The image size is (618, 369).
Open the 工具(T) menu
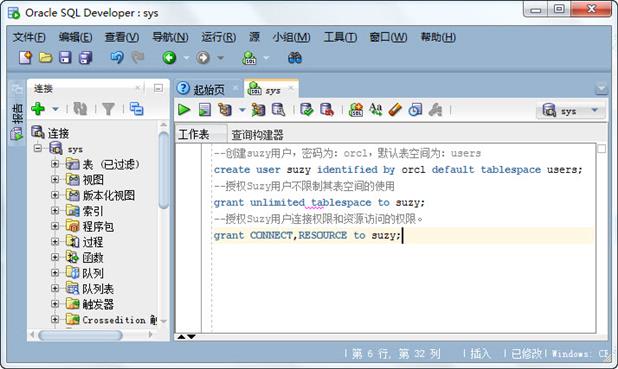pyautogui.click(x=340, y=37)
